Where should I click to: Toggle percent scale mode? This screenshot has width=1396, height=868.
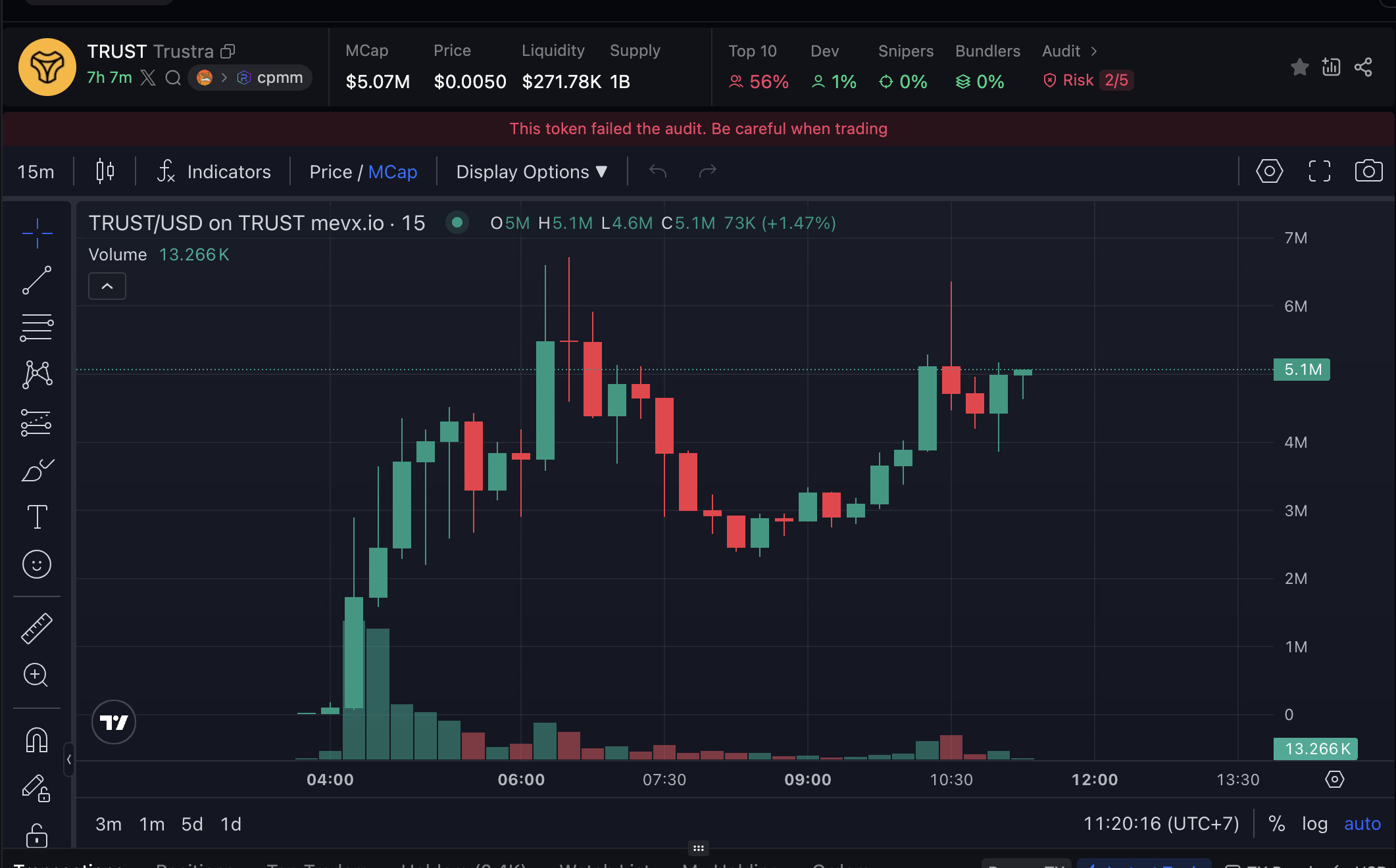coord(1276,824)
